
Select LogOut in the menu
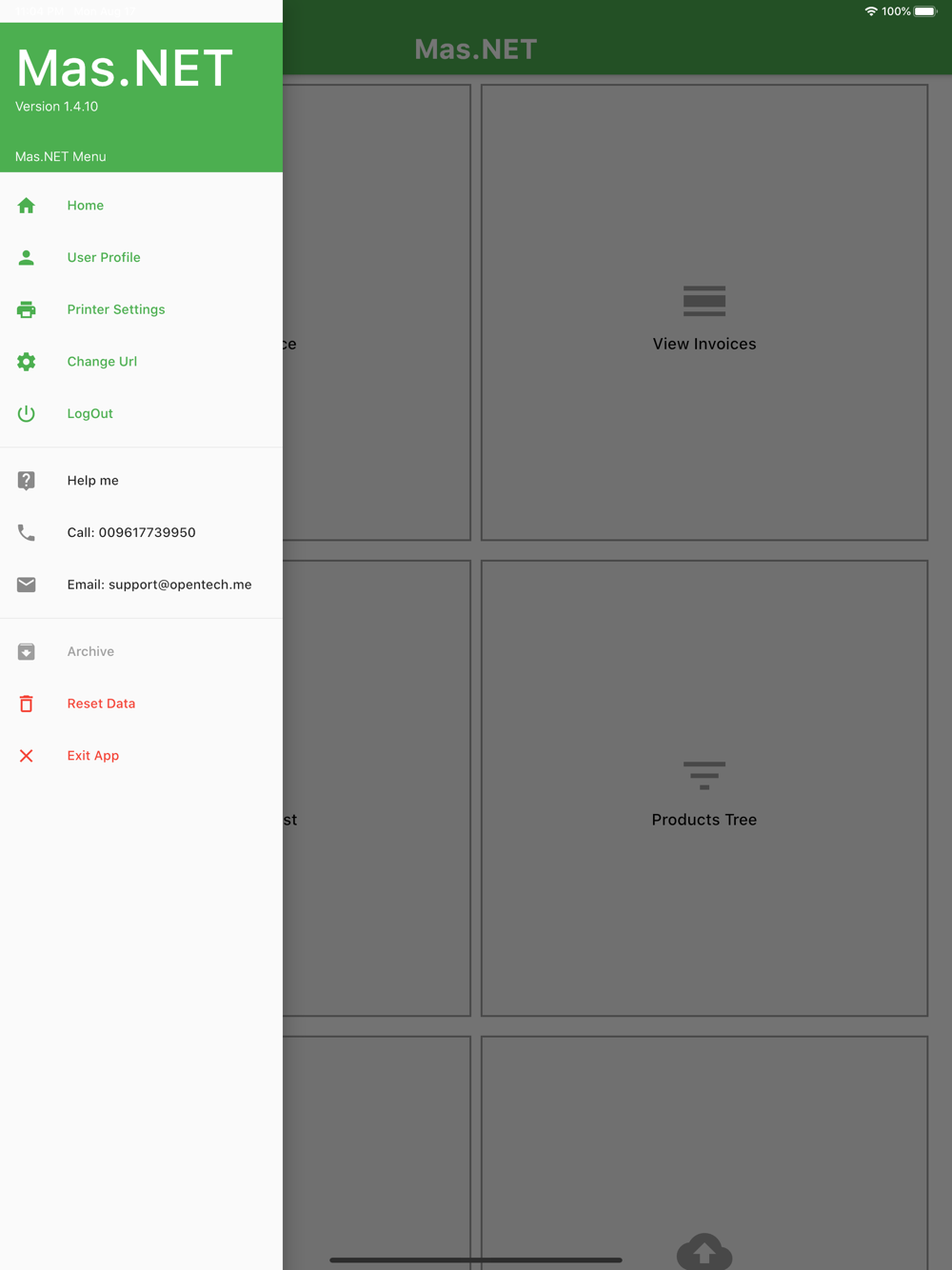[141, 413]
